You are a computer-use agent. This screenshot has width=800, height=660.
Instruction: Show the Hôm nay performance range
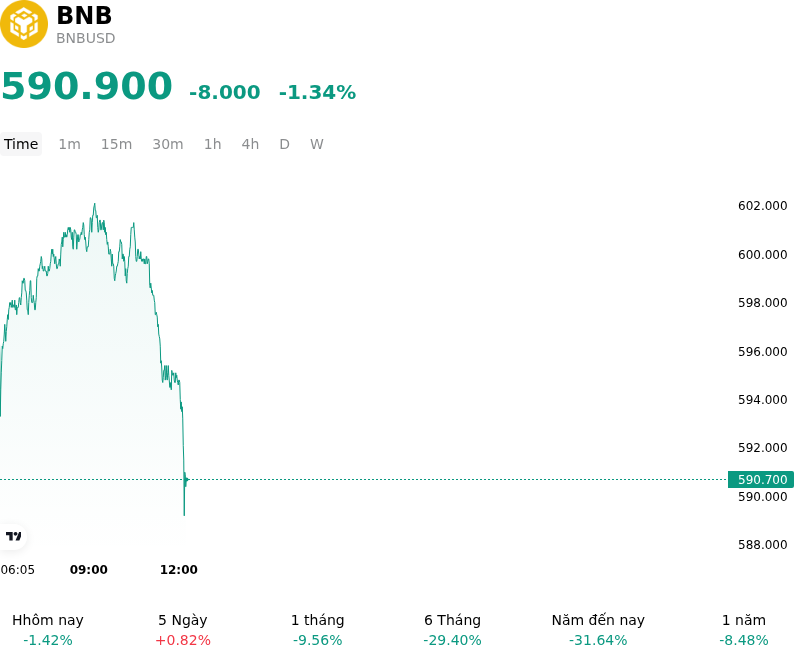pos(48,630)
